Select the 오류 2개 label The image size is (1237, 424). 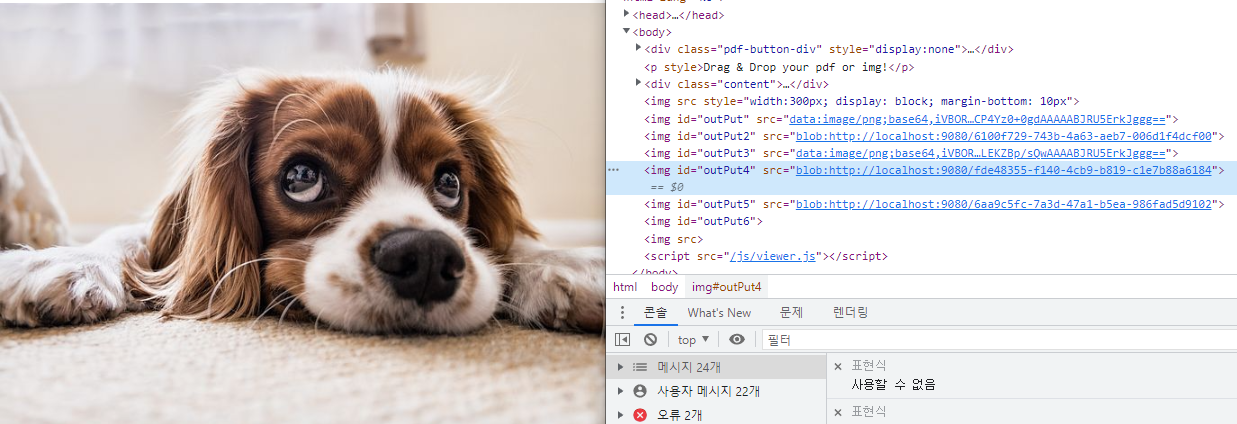pyautogui.click(x=680, y=415)
